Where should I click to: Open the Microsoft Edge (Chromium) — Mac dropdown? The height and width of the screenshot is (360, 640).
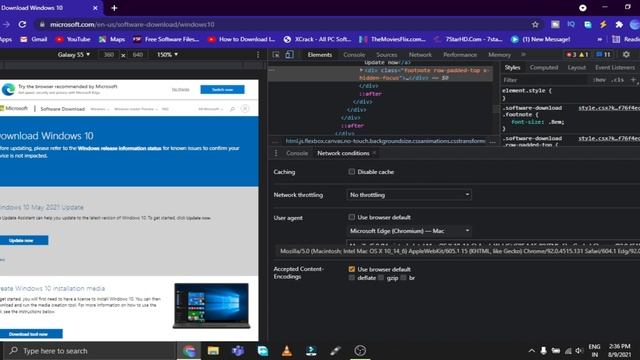point(409,231)
